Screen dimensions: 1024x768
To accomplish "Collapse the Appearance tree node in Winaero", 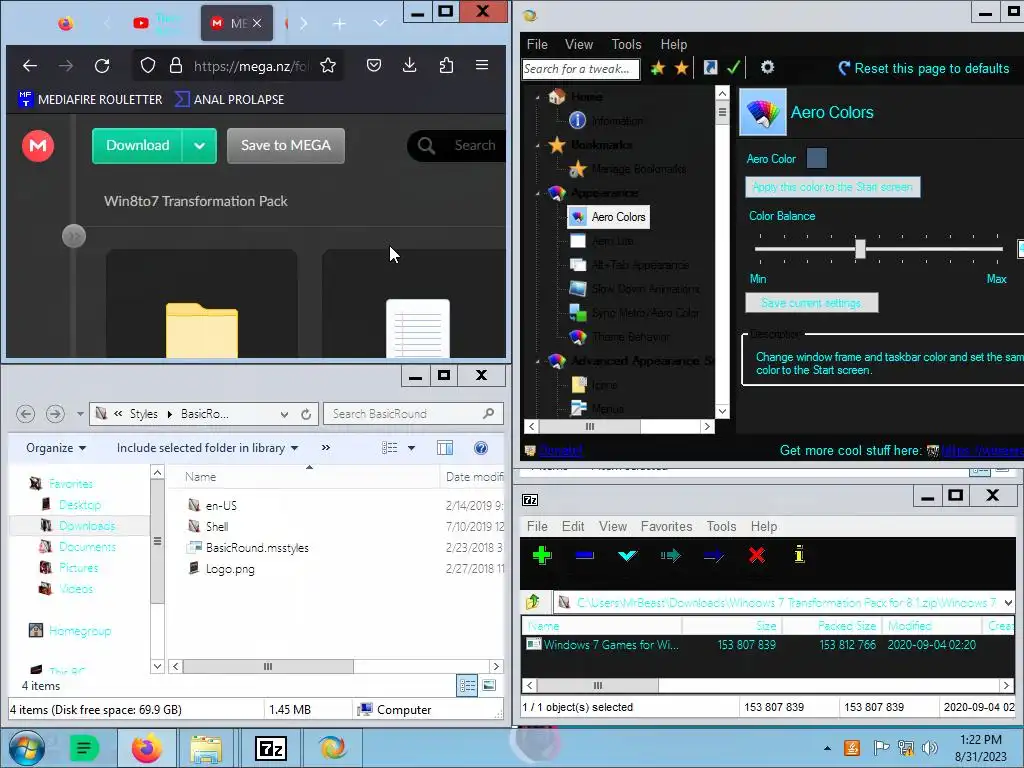I will [538, 193].
